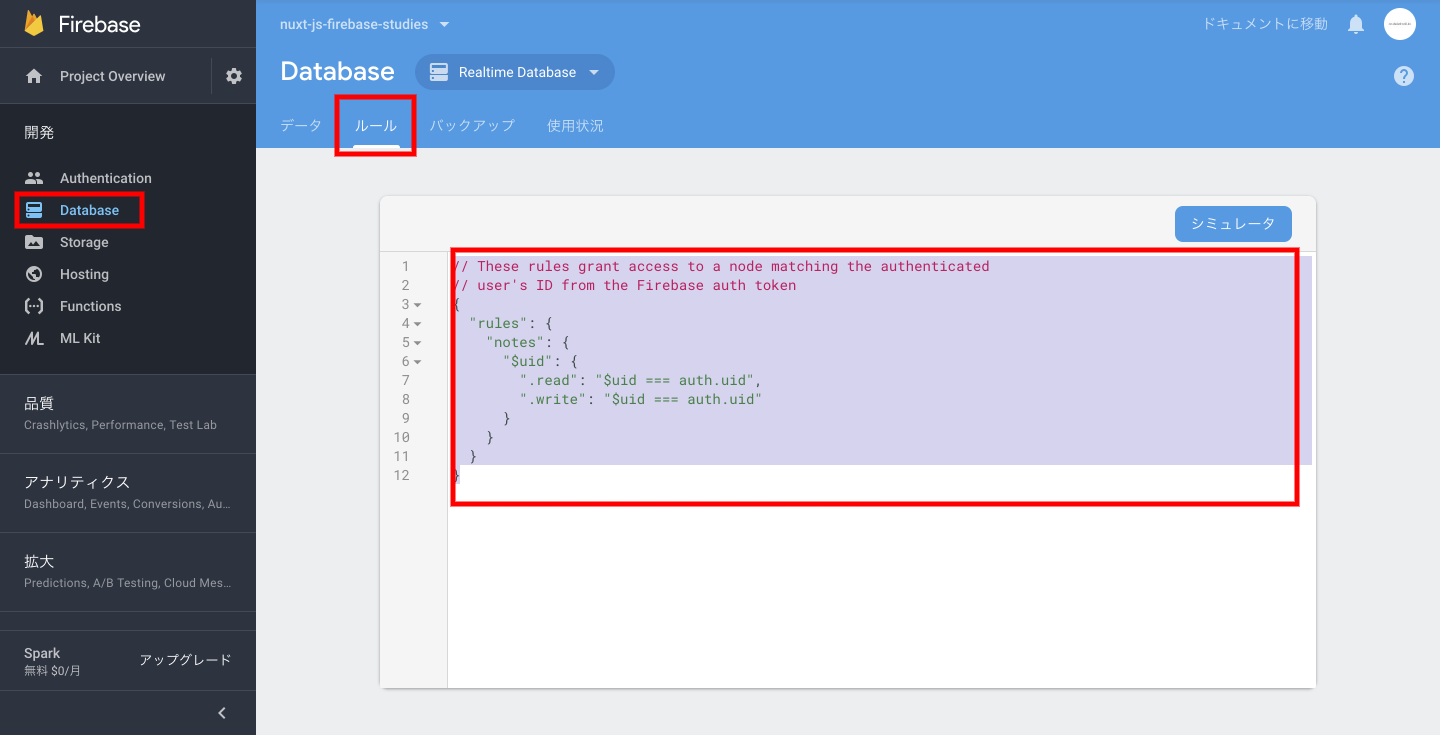This screenshot has width=1440, height=735.
Task: Click the Database sidebar icon
Action: [34, 210]
